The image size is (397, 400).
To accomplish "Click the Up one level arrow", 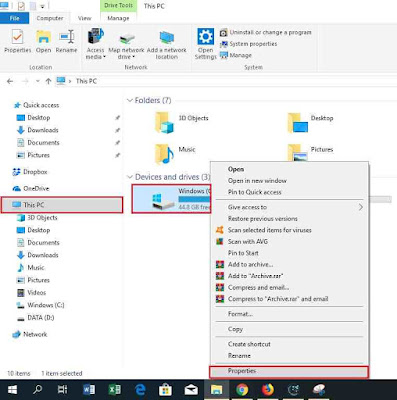I will point(48,81).
